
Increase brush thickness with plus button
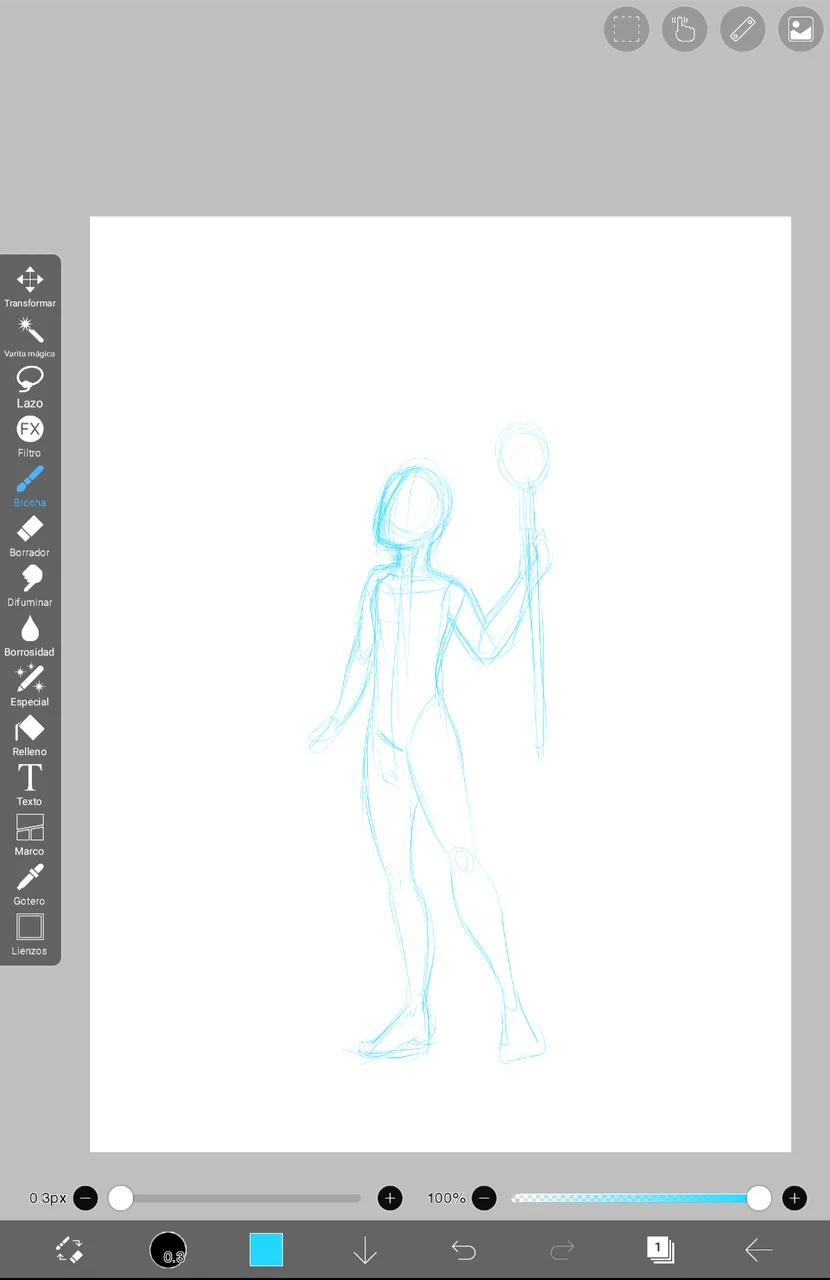click(x=390, y=1198)
